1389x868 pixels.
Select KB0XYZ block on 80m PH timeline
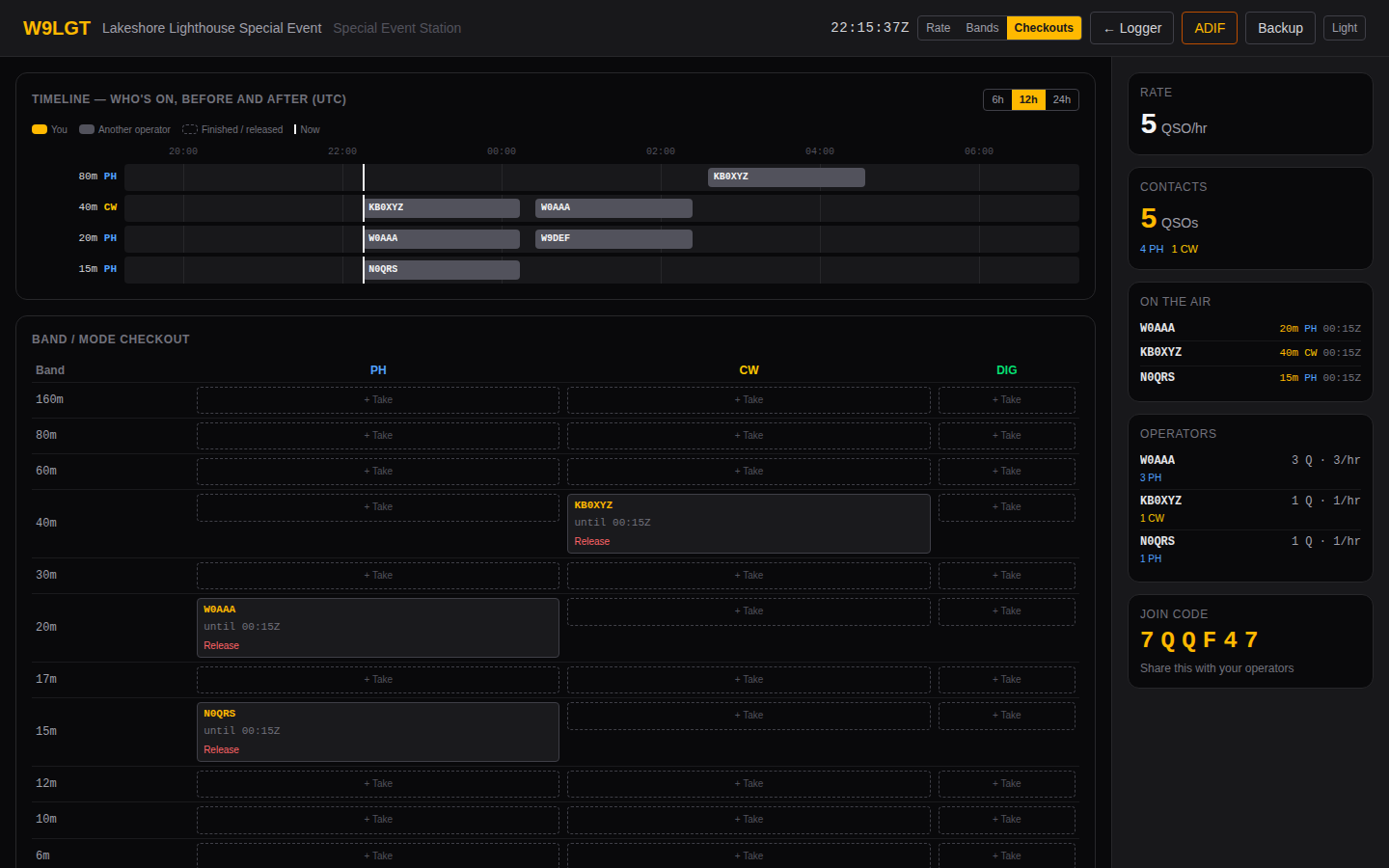coord(786,177)
